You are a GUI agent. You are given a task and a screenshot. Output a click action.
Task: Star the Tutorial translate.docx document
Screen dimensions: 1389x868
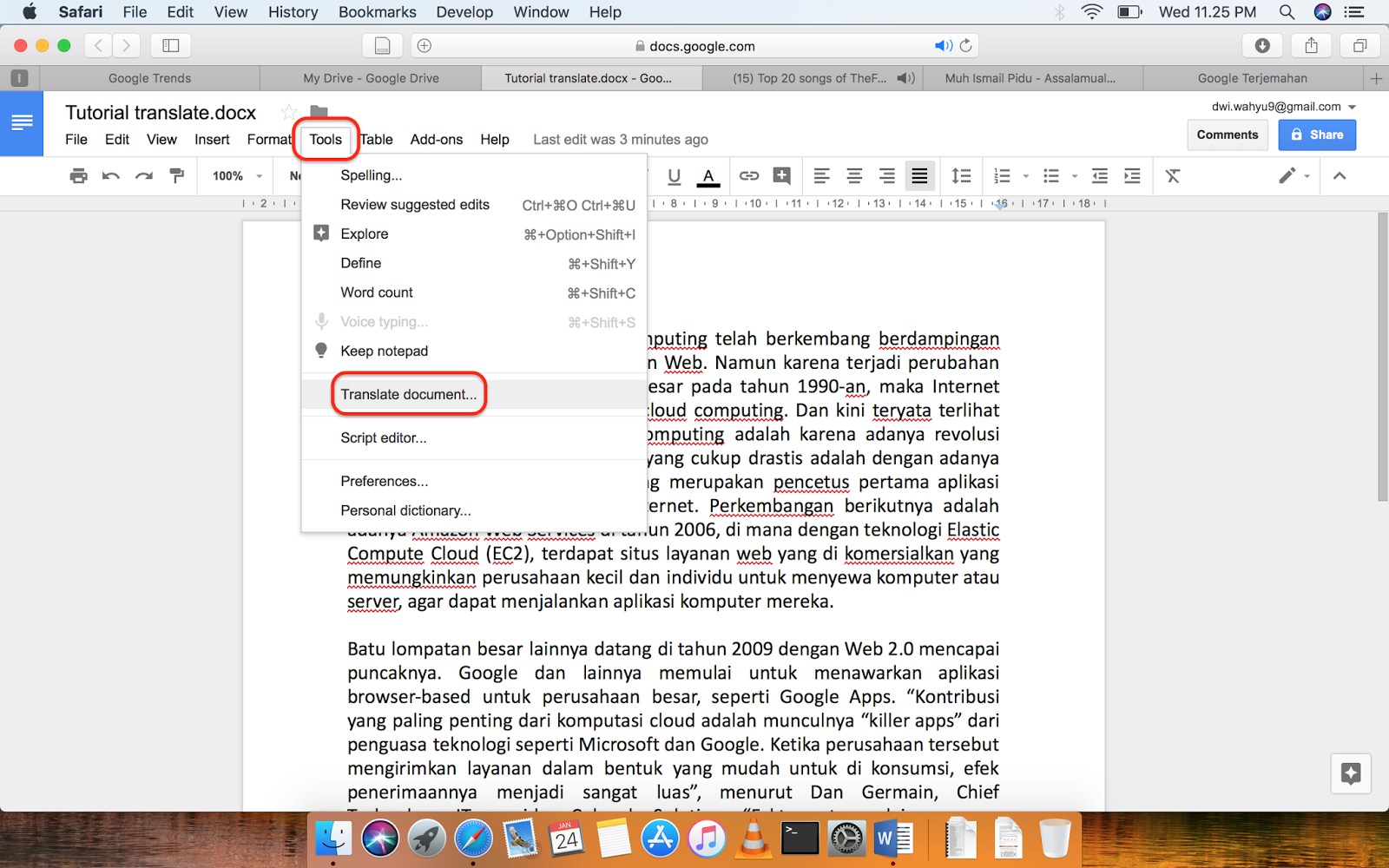pyautogui.click(x=289, y=112)
